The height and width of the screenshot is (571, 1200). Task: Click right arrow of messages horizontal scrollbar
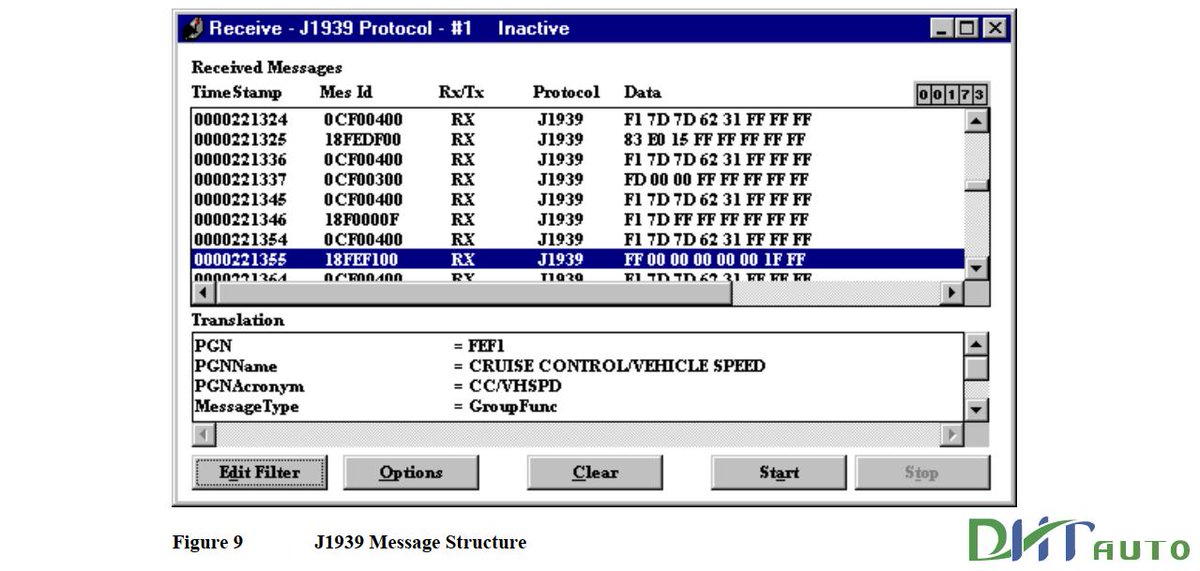[x=952, y=293]
